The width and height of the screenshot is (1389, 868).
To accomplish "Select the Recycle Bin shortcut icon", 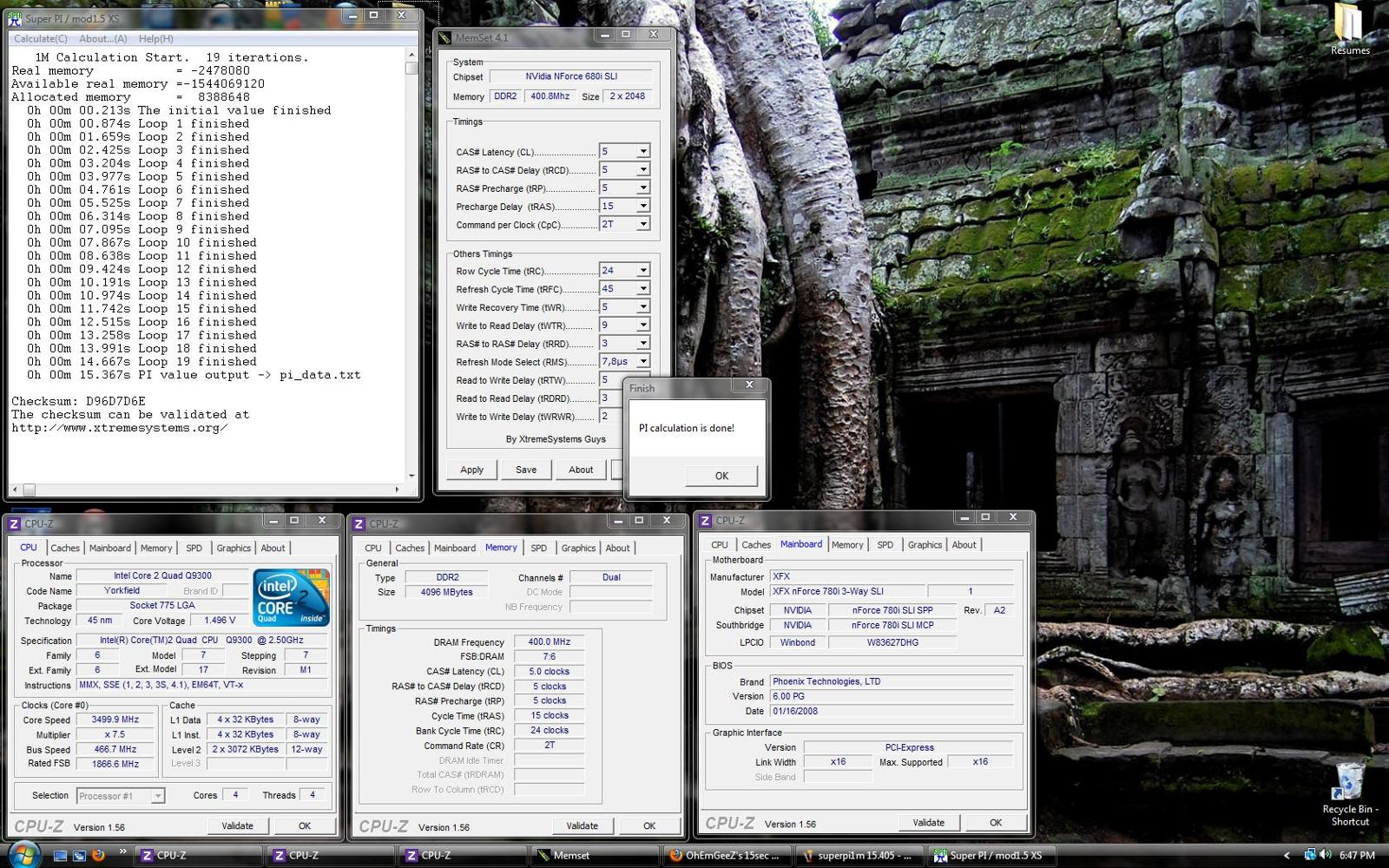I will [x=1350, y=794].
